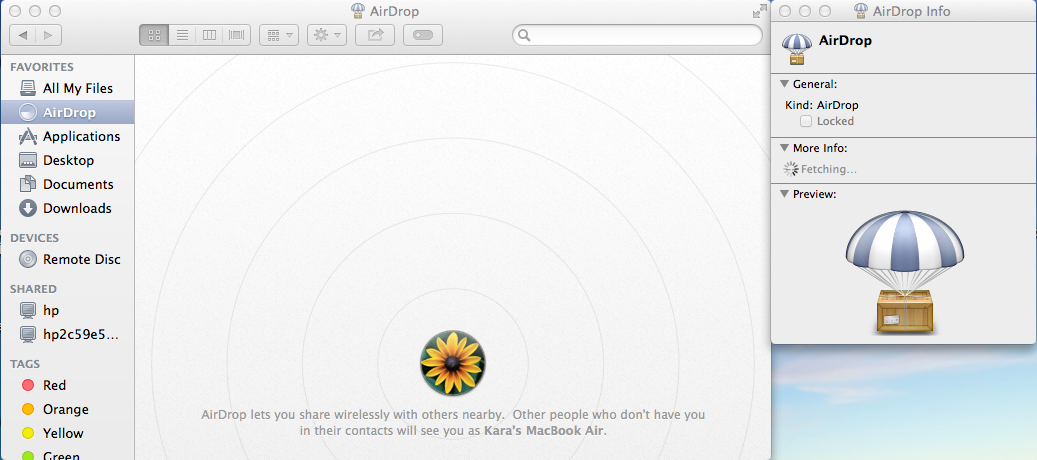The image size is (1037, 460).
Task: Switch to Cover Flow view in toolbar
Action: click(x=236, y=35)
